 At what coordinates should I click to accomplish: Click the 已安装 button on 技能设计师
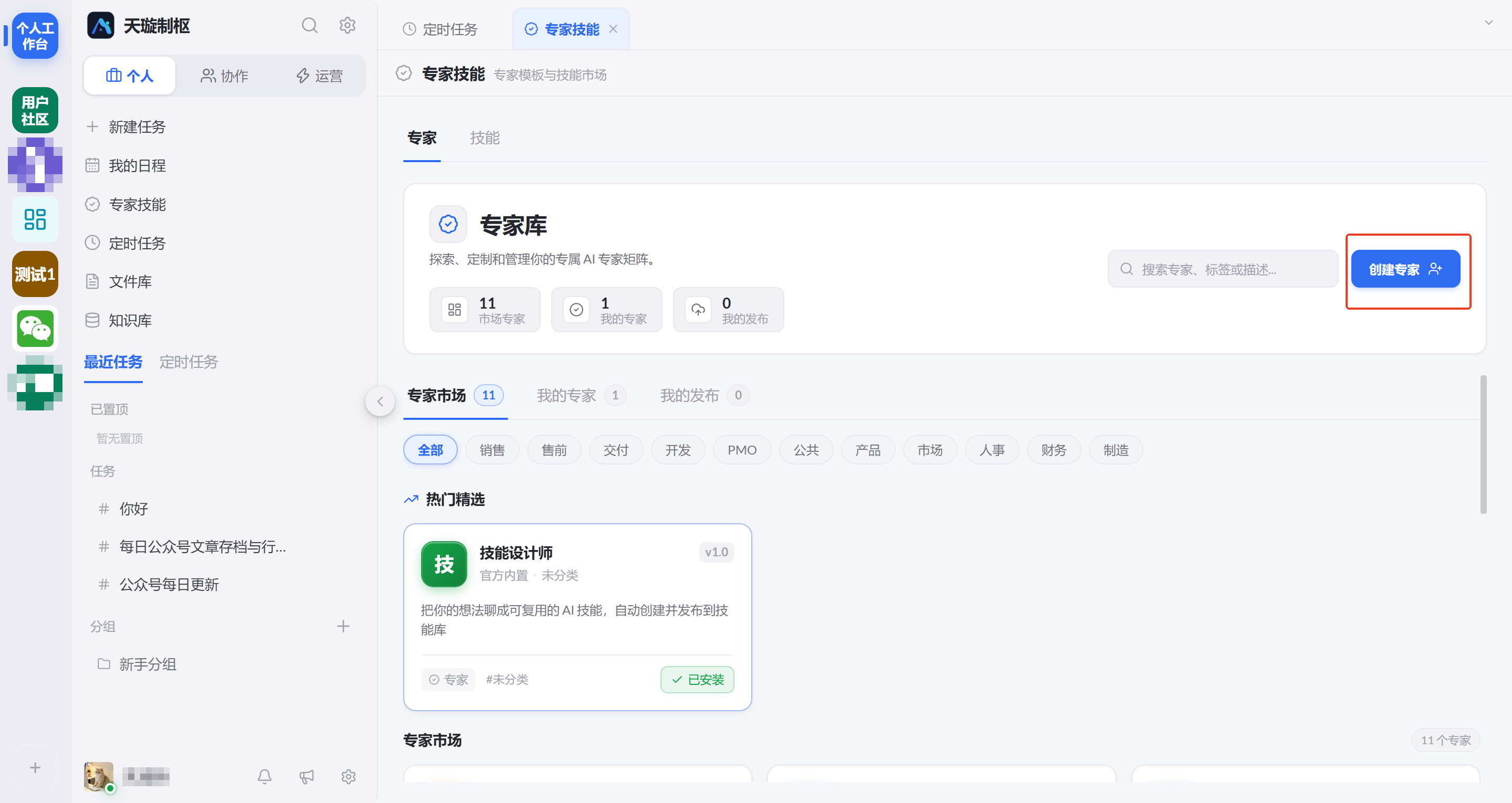point(697,679)
